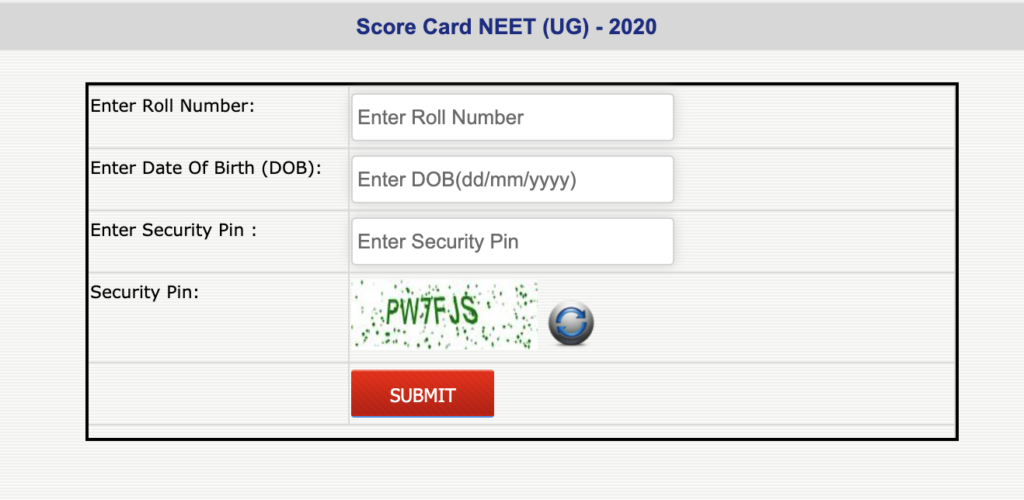
Task: Click the 'Enter Date Of Birth (DOB):' label
Action: coord(206,168)
